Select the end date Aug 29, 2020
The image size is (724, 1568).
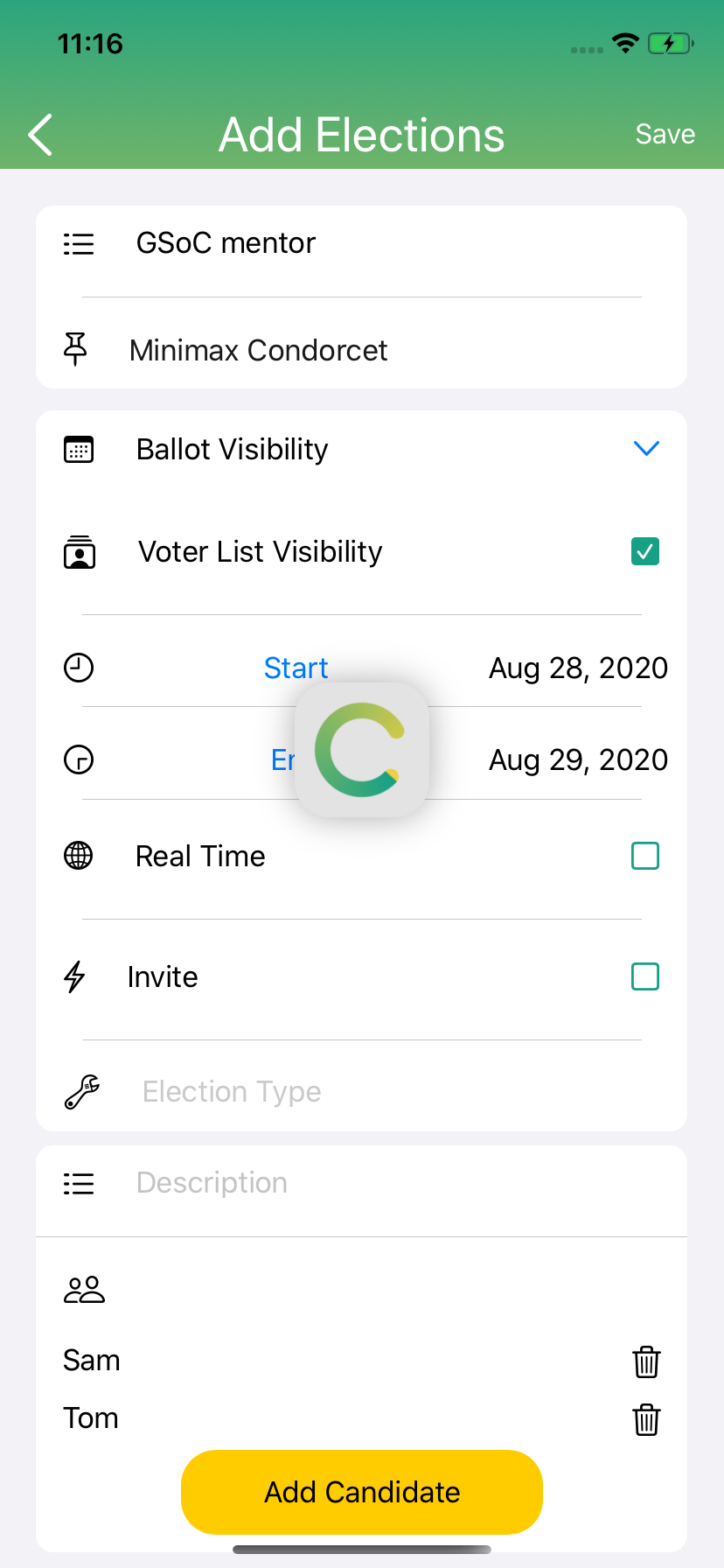(578, 760)
